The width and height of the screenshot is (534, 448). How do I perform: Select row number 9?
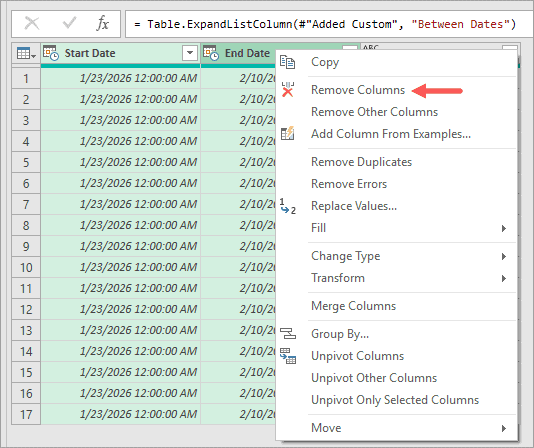tap(26, 247)
